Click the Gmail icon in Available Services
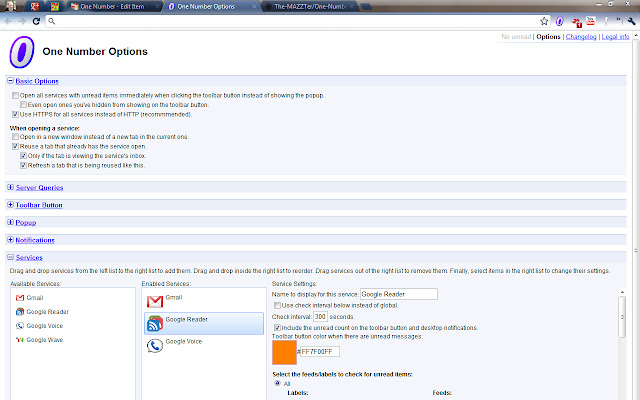 pyautogui.click(x=20, y=298)
